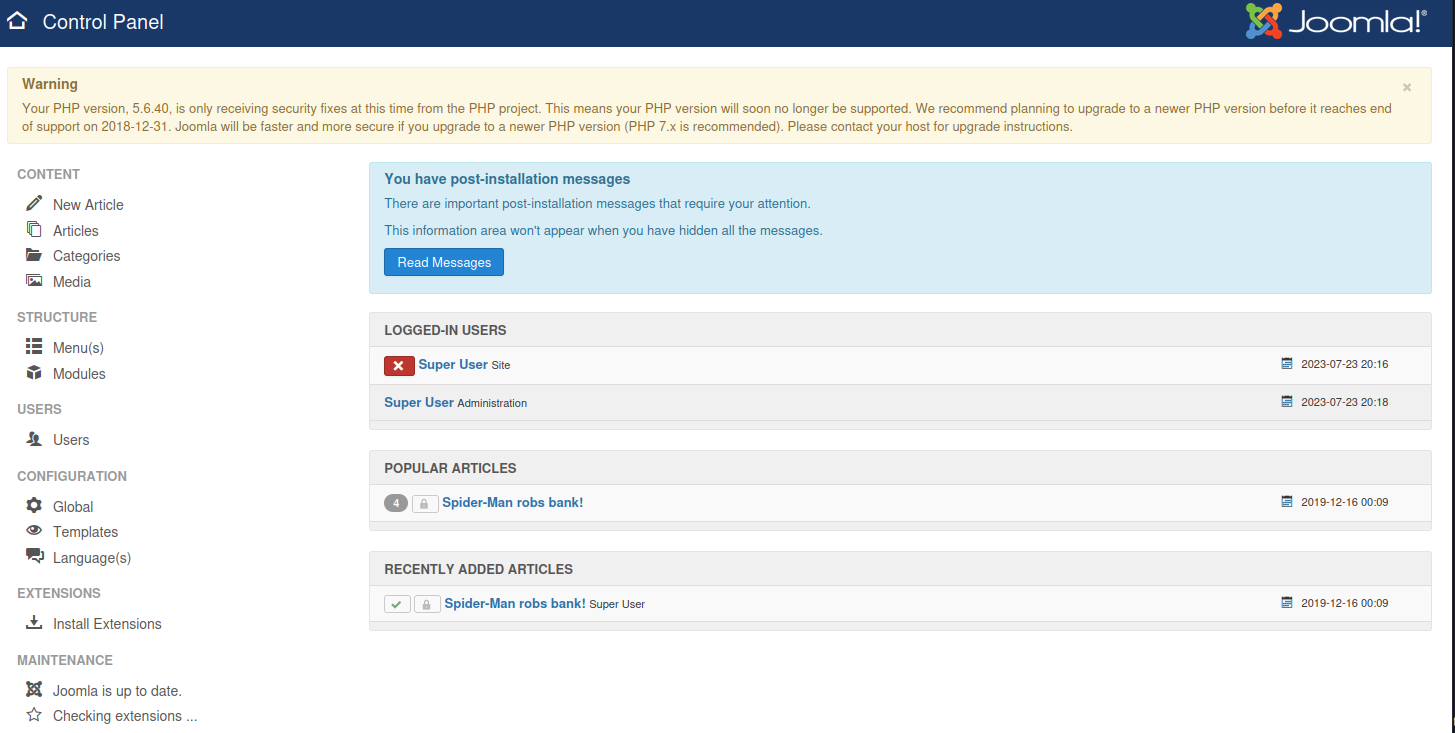
Task: Open Spider-Man robs bank! in Popular Articles
Action: pyautogui.click(x=512, y=502)
